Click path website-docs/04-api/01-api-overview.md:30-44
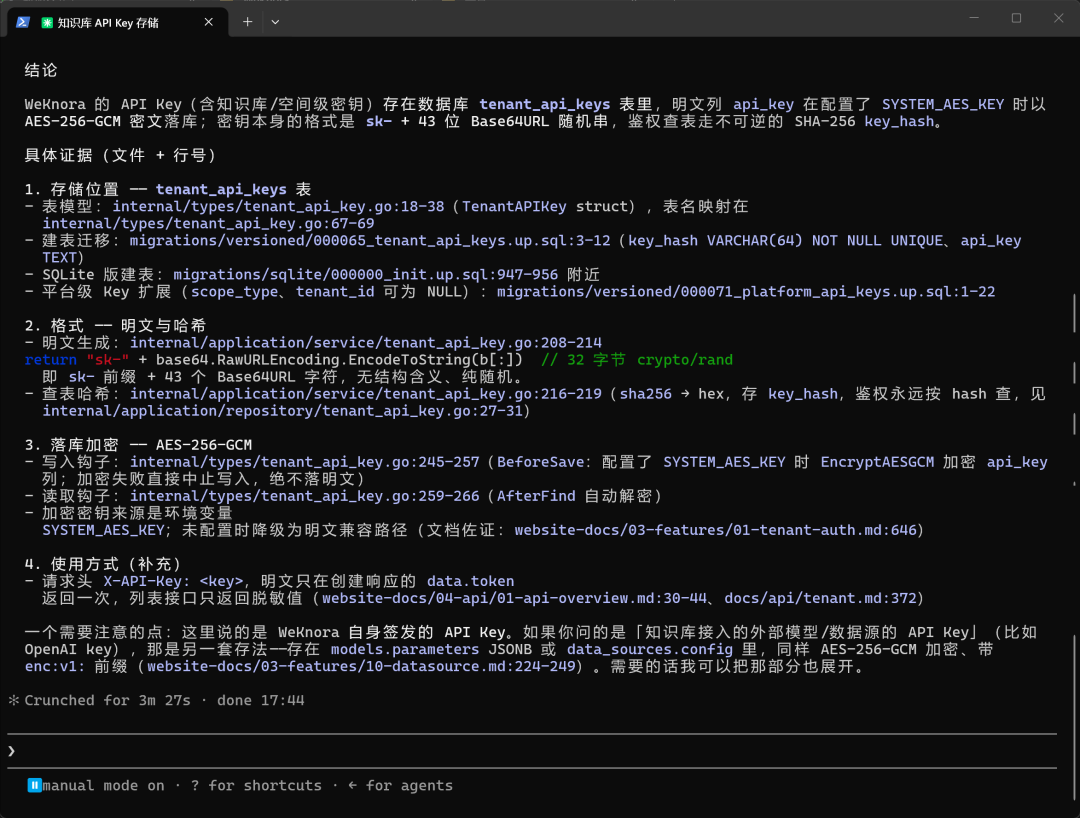 tap(515, 598)
